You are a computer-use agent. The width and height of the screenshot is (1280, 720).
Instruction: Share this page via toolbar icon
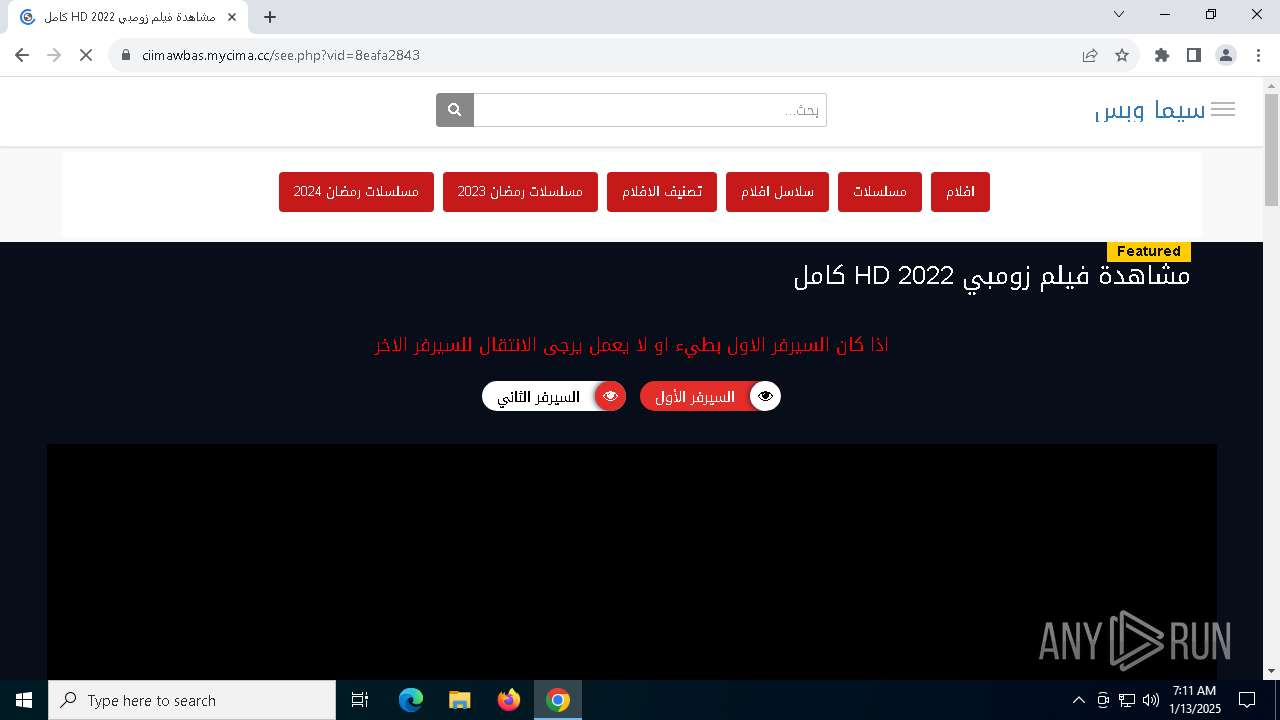pos(1090,55)
